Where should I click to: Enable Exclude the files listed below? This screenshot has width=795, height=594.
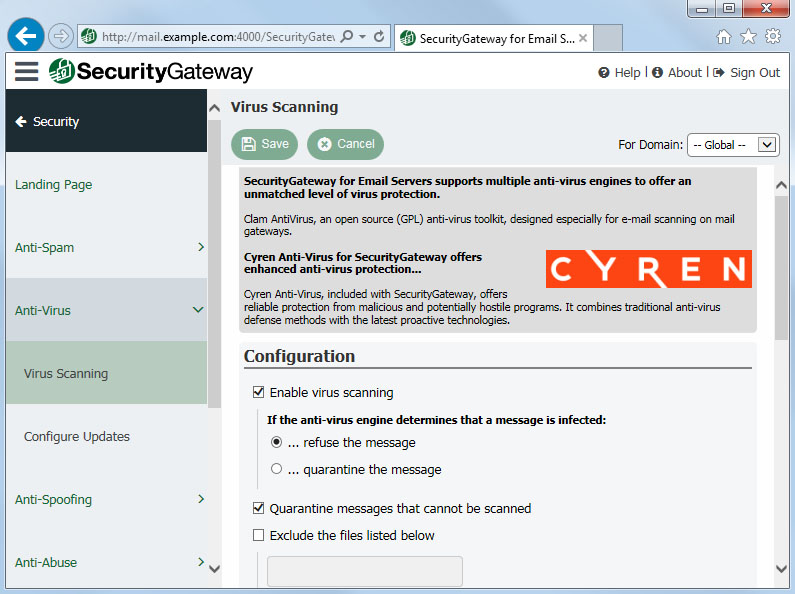[259, 535]
